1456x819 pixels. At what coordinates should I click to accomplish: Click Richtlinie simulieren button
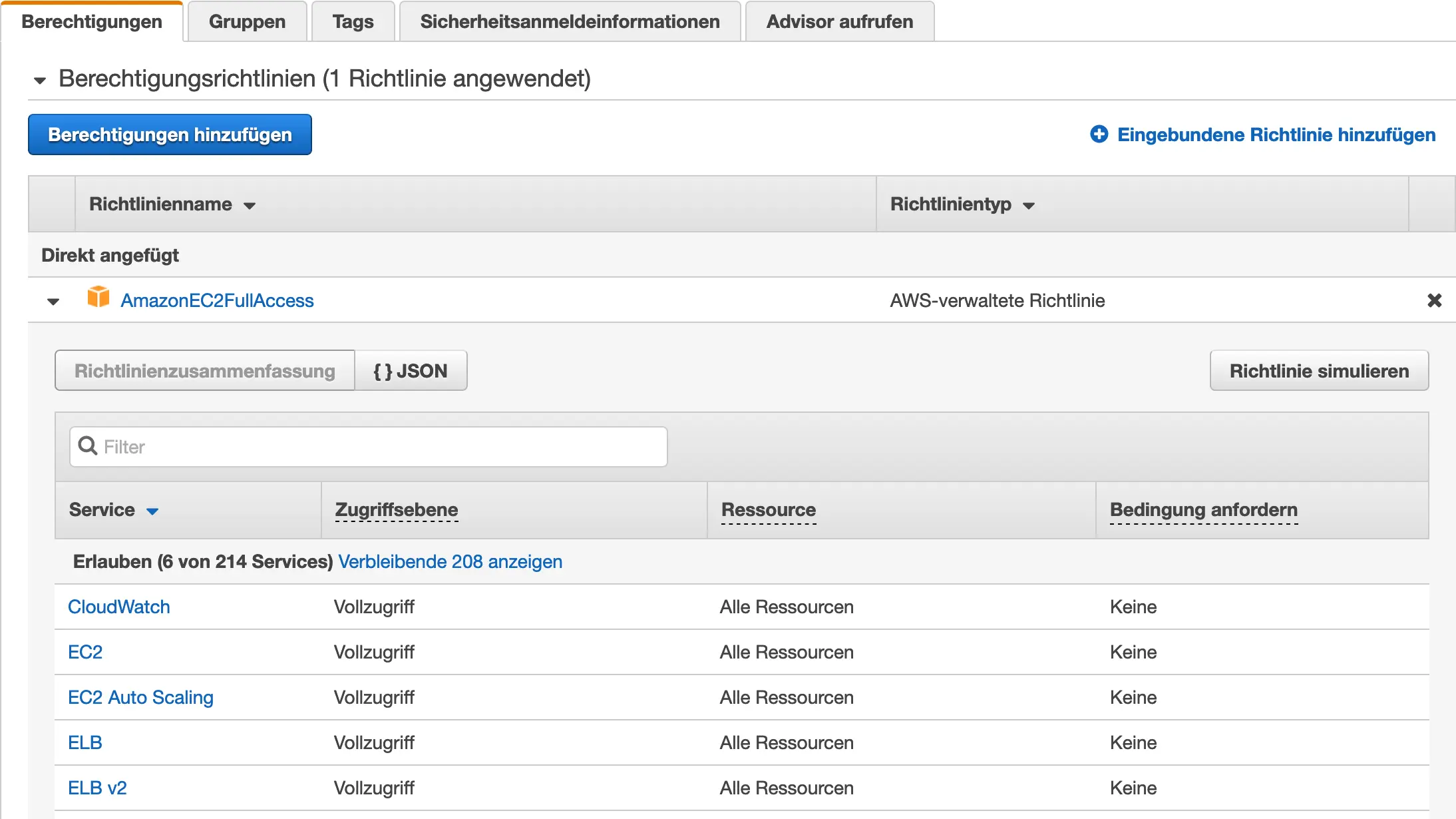[x=1318, y=371]
